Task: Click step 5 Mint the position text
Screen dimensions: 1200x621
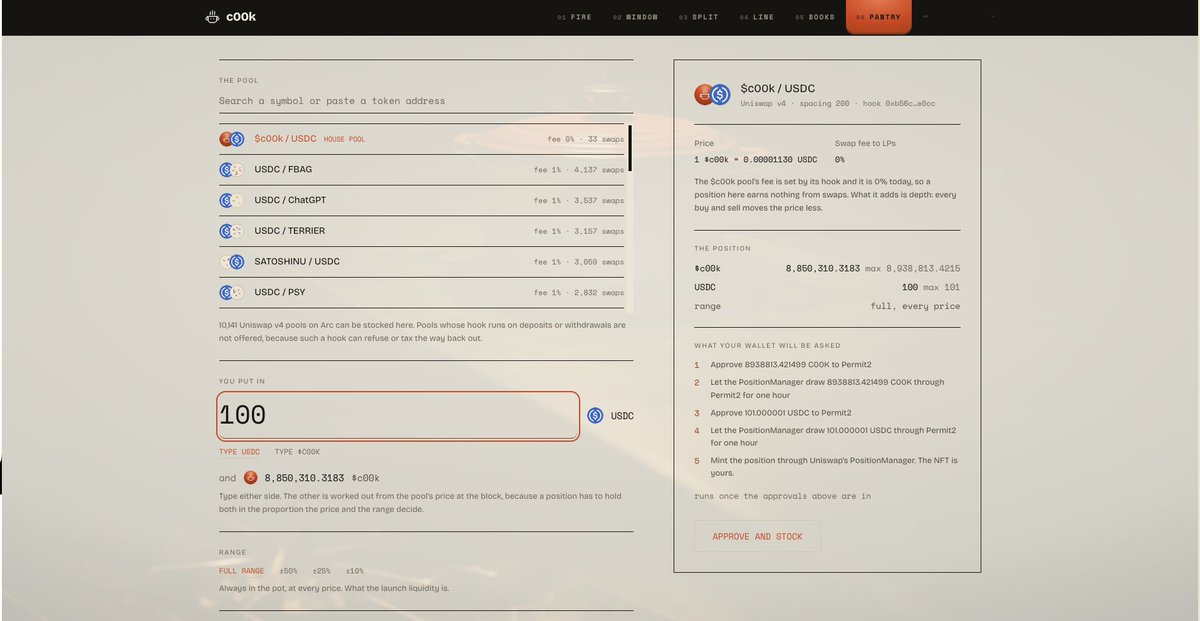Action: point(834,467)
